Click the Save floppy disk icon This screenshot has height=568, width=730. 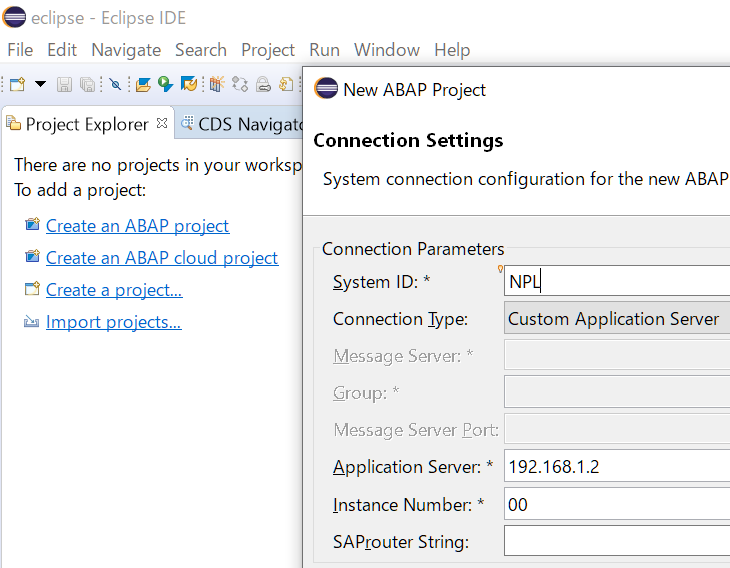pos(64,84)
